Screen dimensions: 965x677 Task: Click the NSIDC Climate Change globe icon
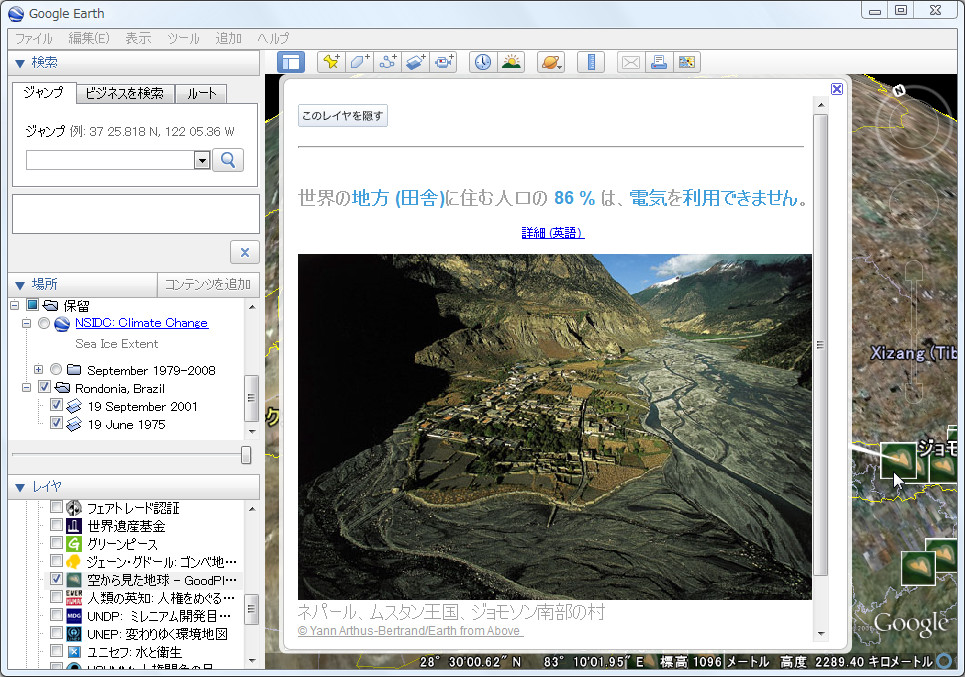(x=62, y=324)
